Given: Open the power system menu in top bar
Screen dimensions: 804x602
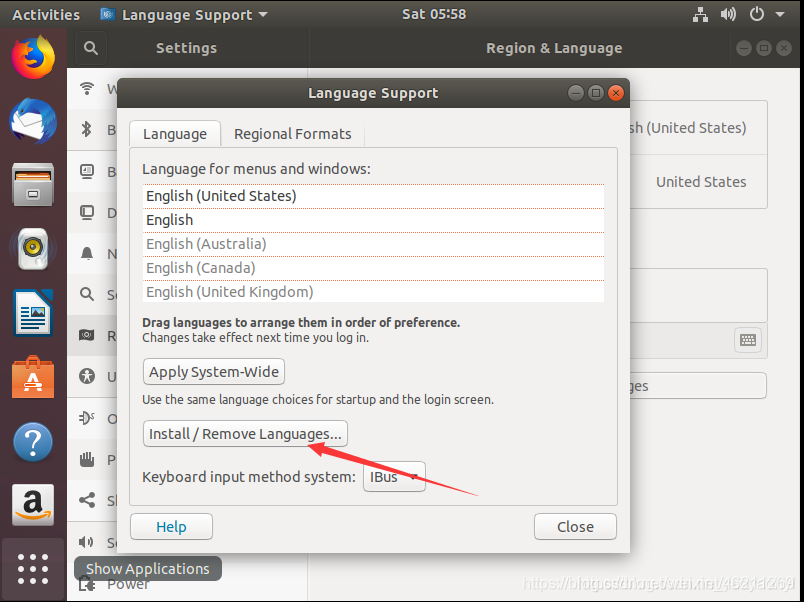Looking at the screenshot, I should click(x=757, y=14).
